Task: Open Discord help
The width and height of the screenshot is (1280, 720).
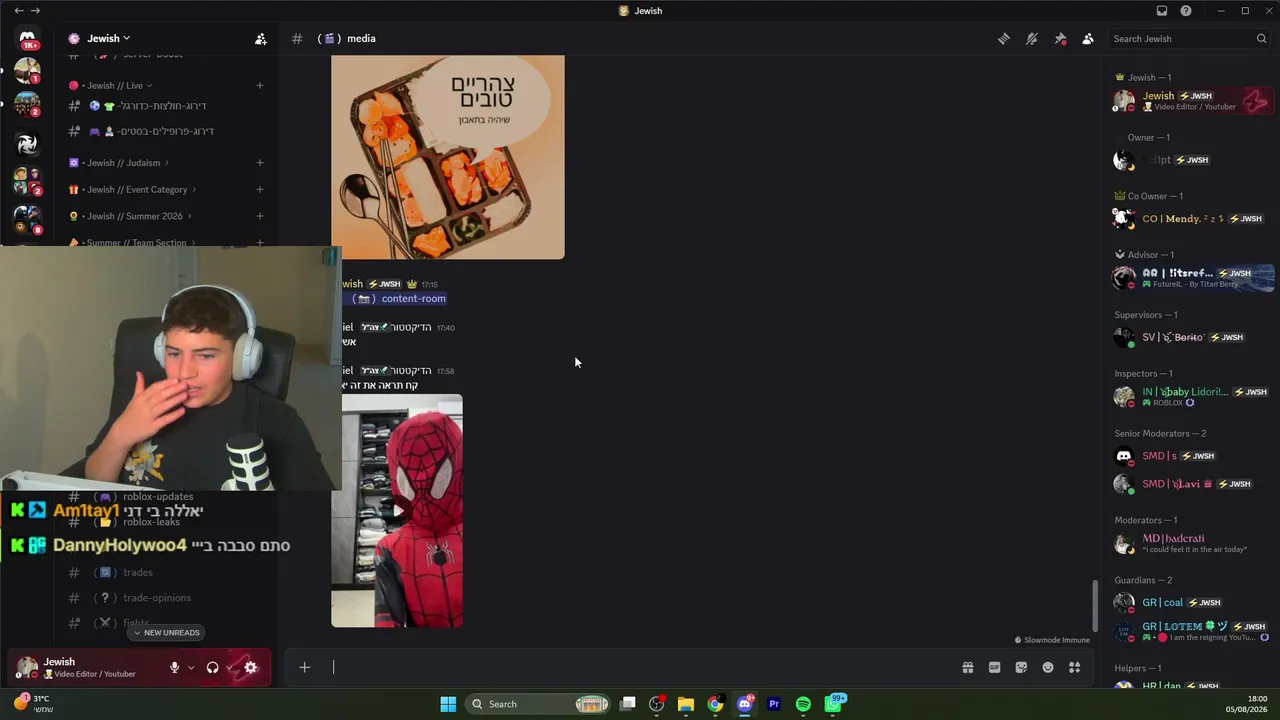Action: point(1186,11)
